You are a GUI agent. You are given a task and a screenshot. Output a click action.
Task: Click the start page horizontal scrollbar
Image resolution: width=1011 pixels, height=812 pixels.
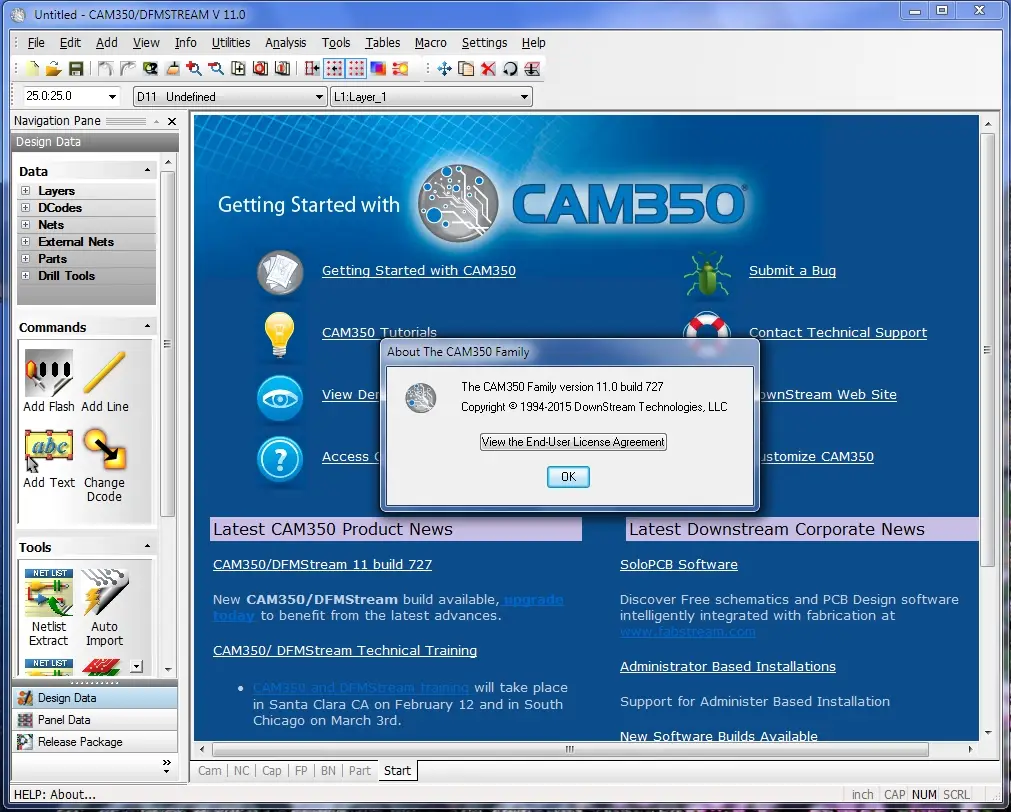click(570, 749)
